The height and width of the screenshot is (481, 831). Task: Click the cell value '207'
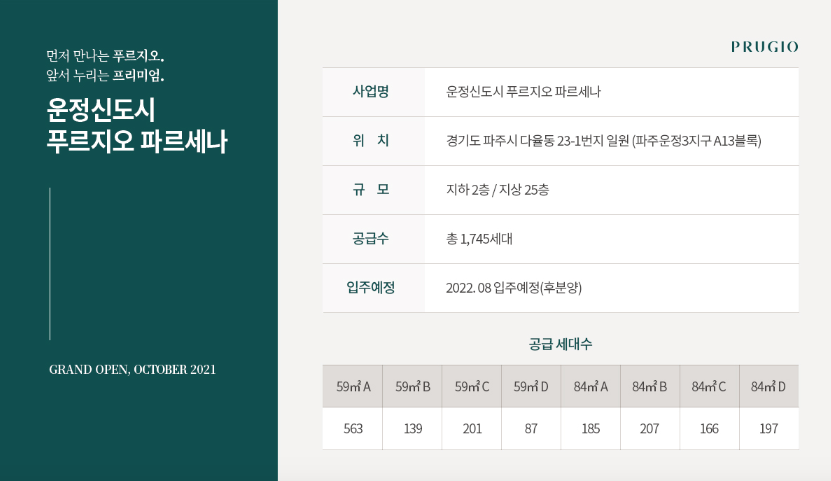click(x=650, y=429)
